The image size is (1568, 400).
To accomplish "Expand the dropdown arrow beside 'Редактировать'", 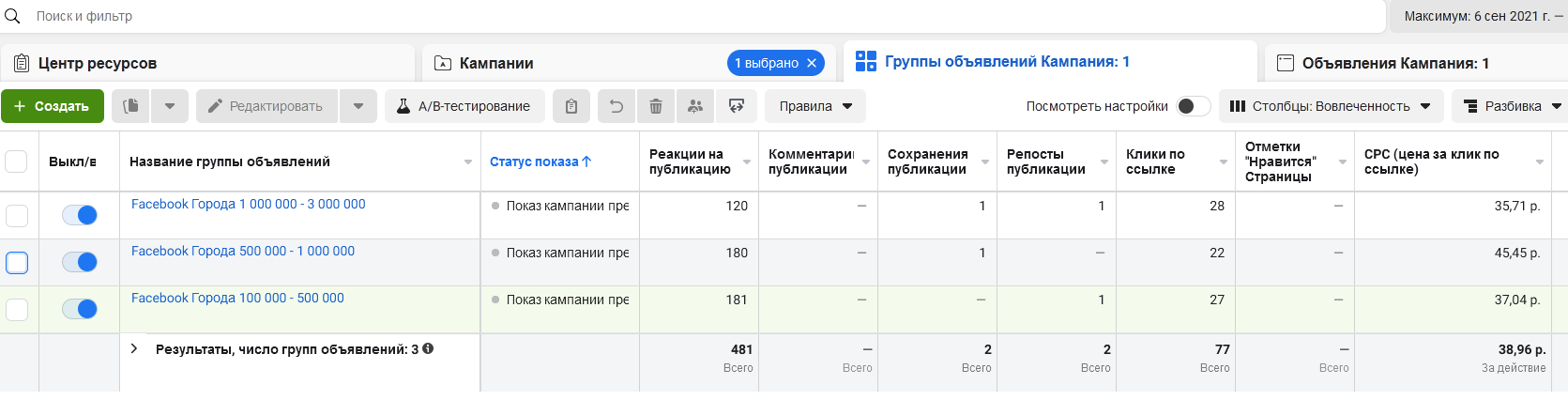I will pyautogui.click(x=358, y=106).
